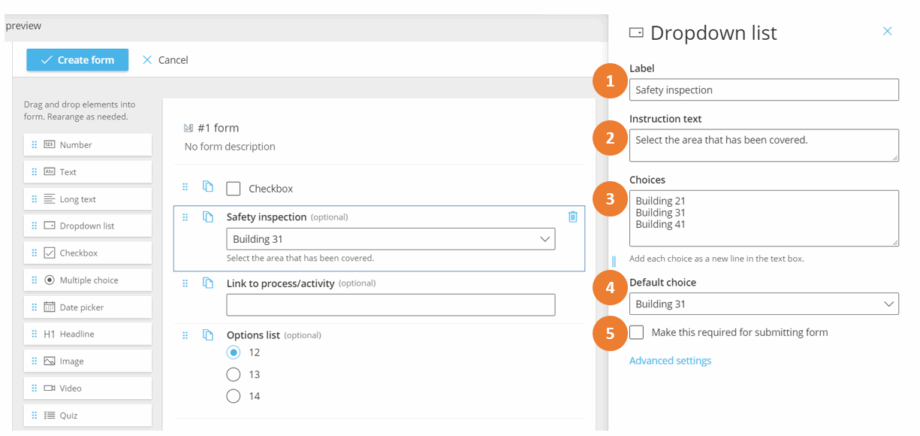This screenshot has width=920, height=436.
Task: Click the copy icon next to Checkbox field
Action: [x=208, y=187]
